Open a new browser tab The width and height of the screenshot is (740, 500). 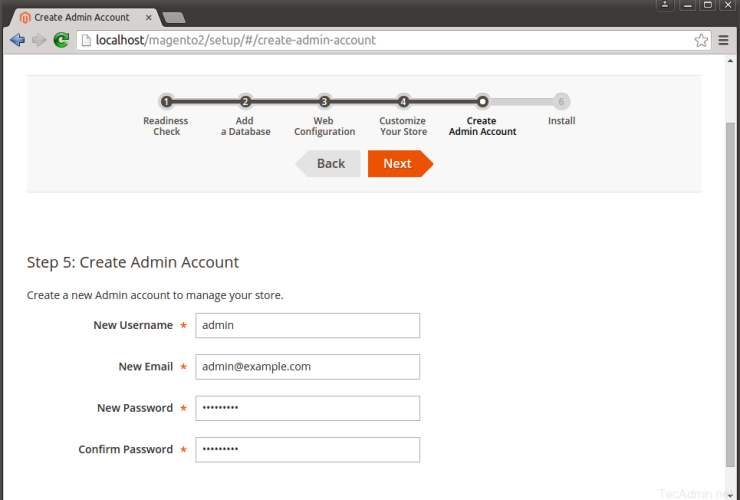[x=173, y=17]
